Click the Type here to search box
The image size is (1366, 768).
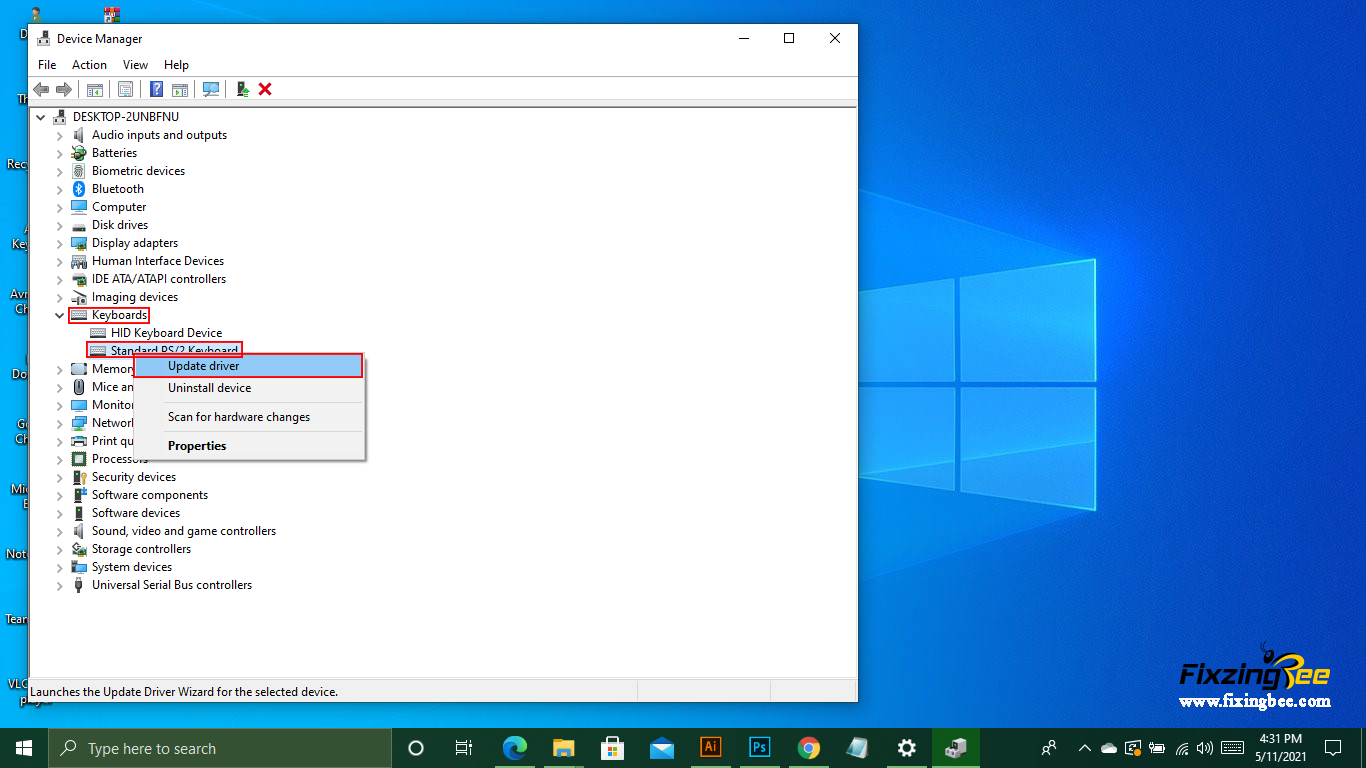tap(220, 748)
